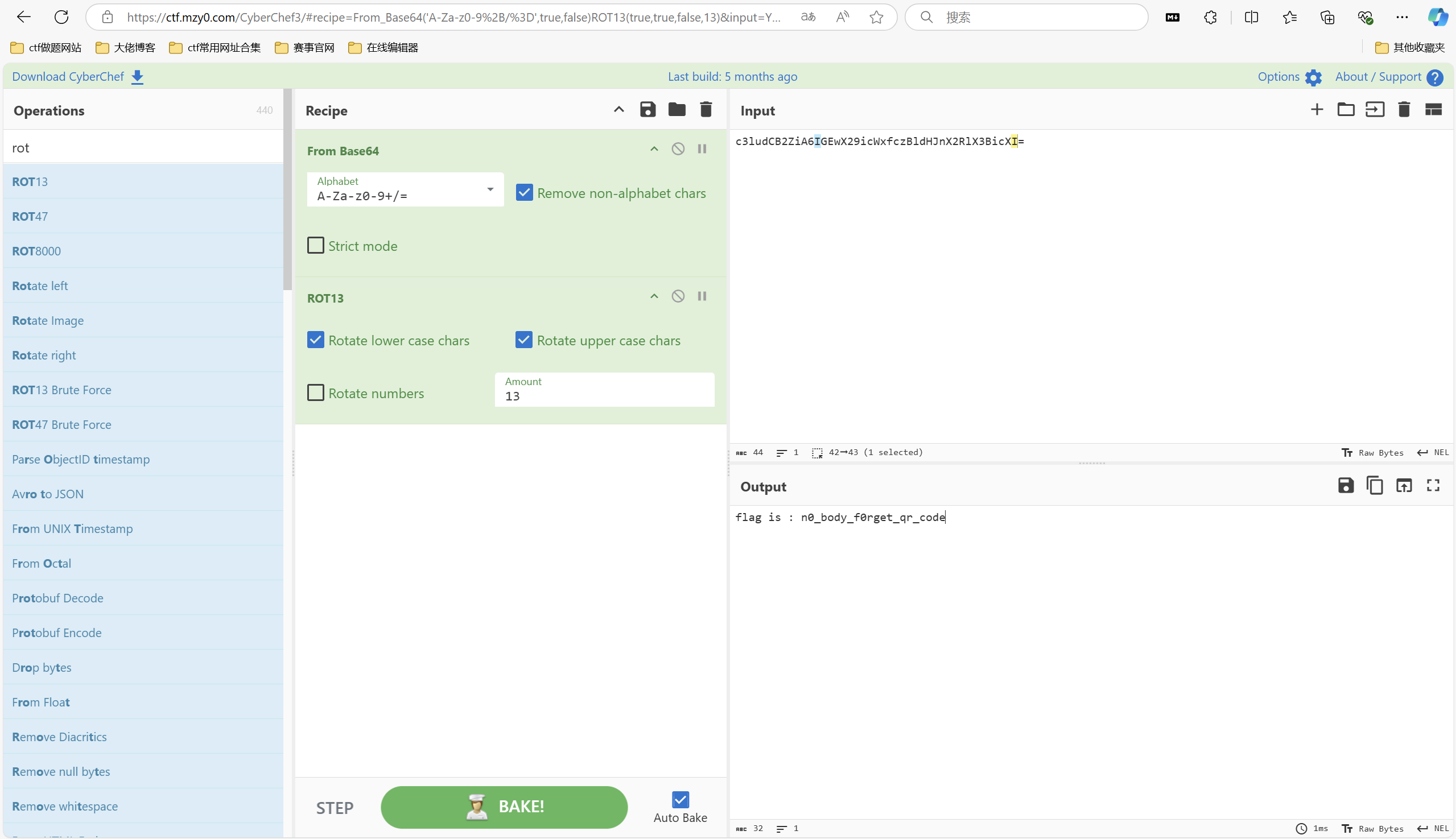Open input NEL end-of-line selector

(x=1433, y=452)
